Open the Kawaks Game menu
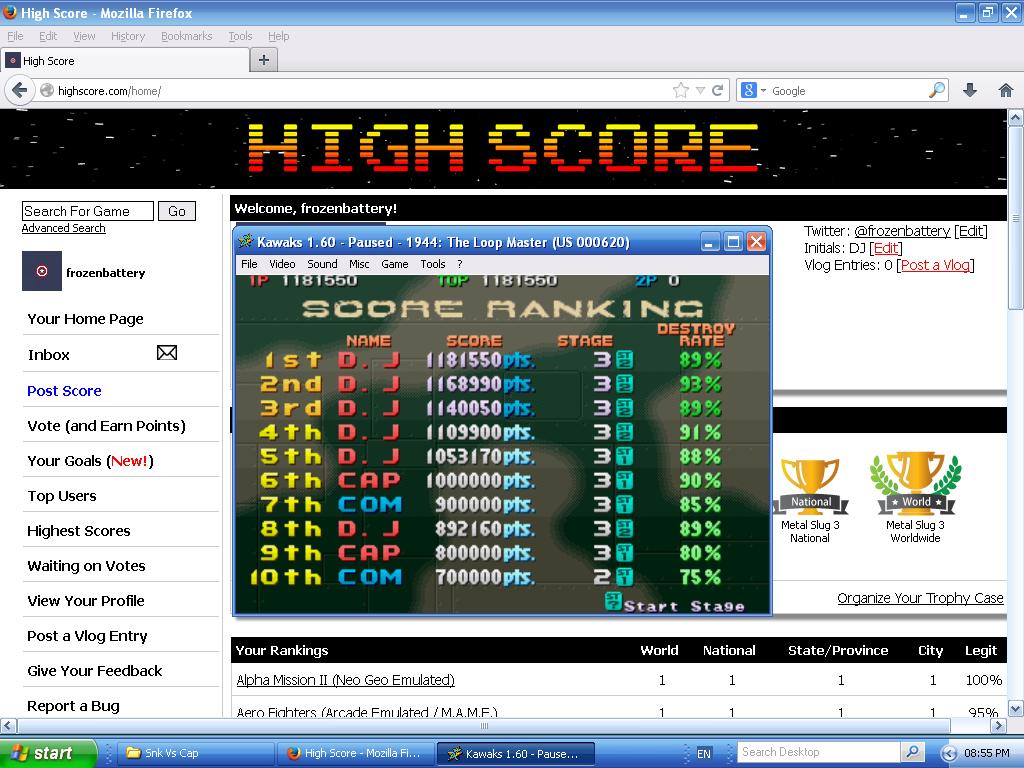1024x768 pixels. point(394,264)
